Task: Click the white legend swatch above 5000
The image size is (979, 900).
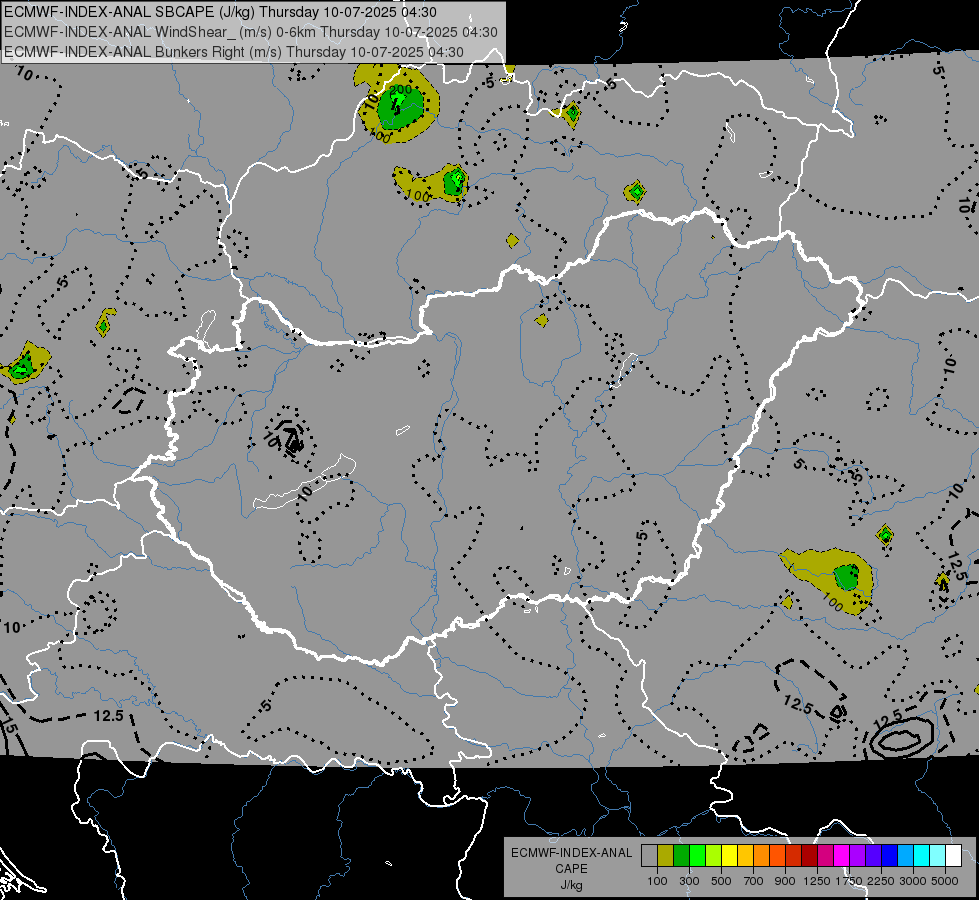Action: 953,856
